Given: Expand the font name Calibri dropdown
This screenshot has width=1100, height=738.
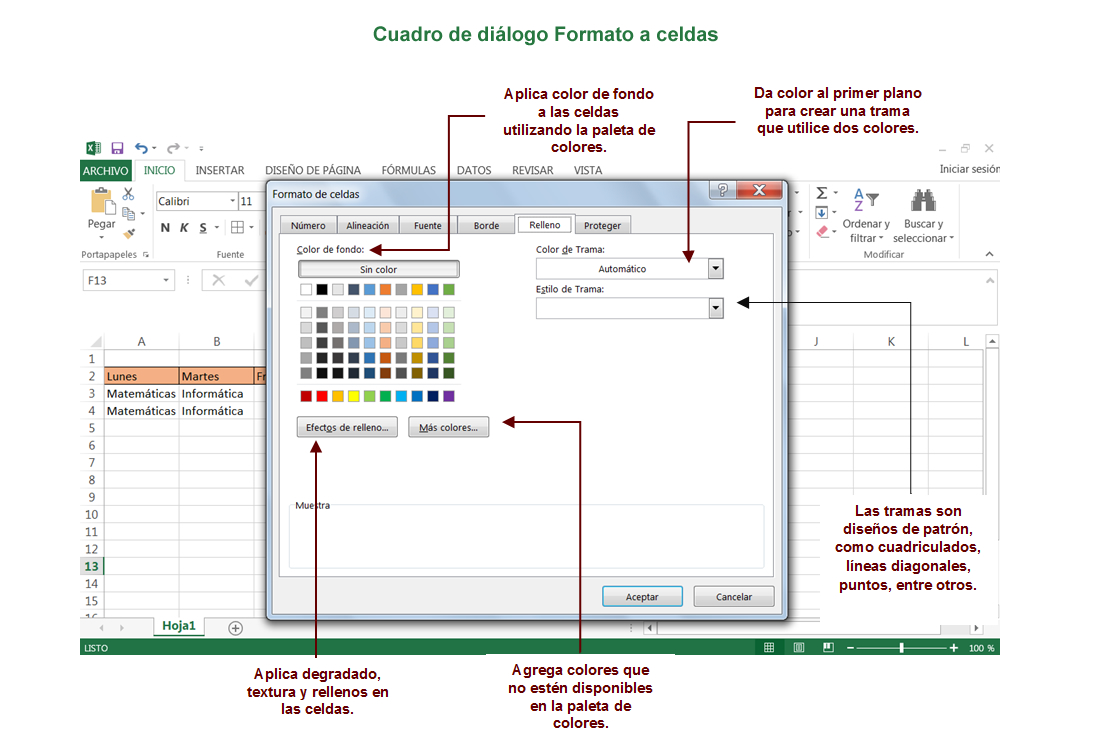Looking at the screenshot, I should tap(232, 201).
